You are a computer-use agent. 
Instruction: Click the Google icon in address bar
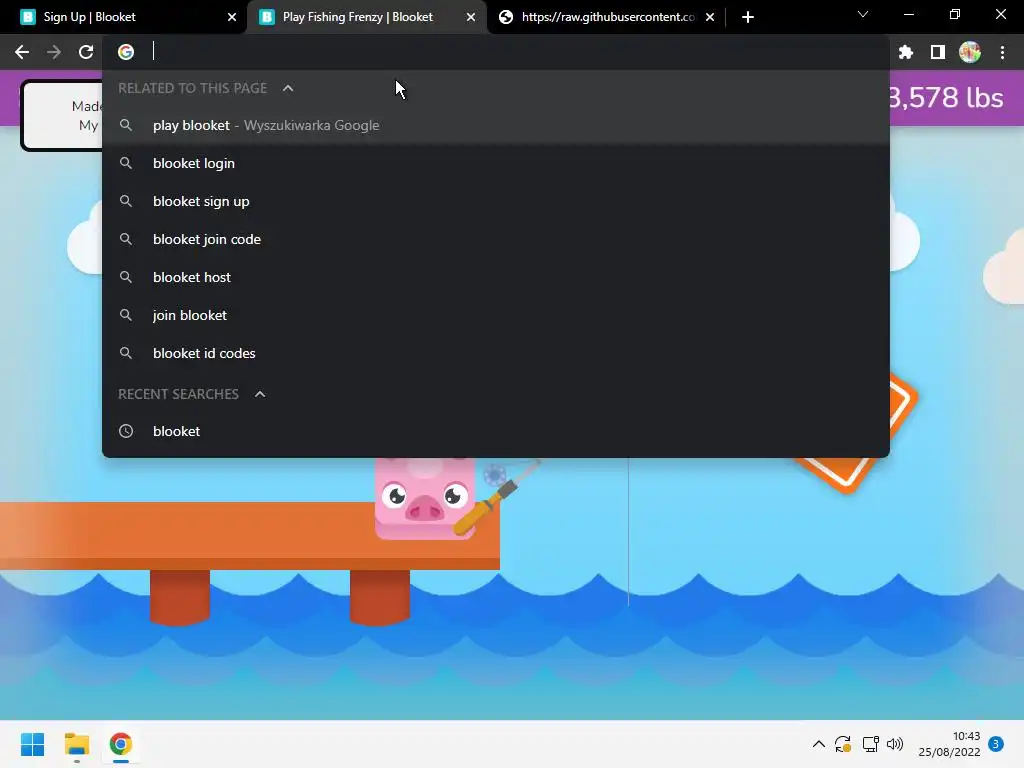(x=126, y=52)
